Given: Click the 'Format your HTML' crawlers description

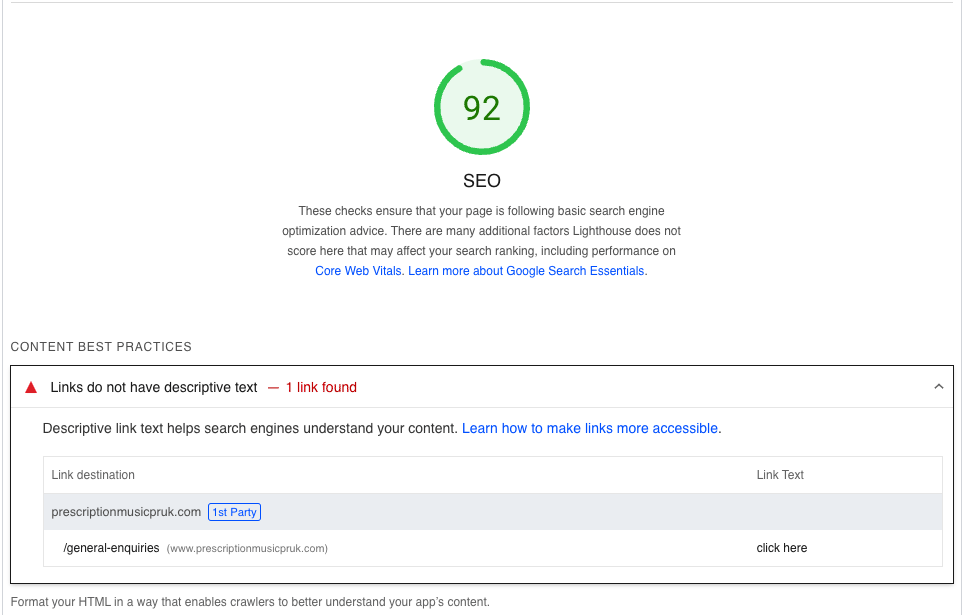Looking at the screenshot, I should coord(250,602).
